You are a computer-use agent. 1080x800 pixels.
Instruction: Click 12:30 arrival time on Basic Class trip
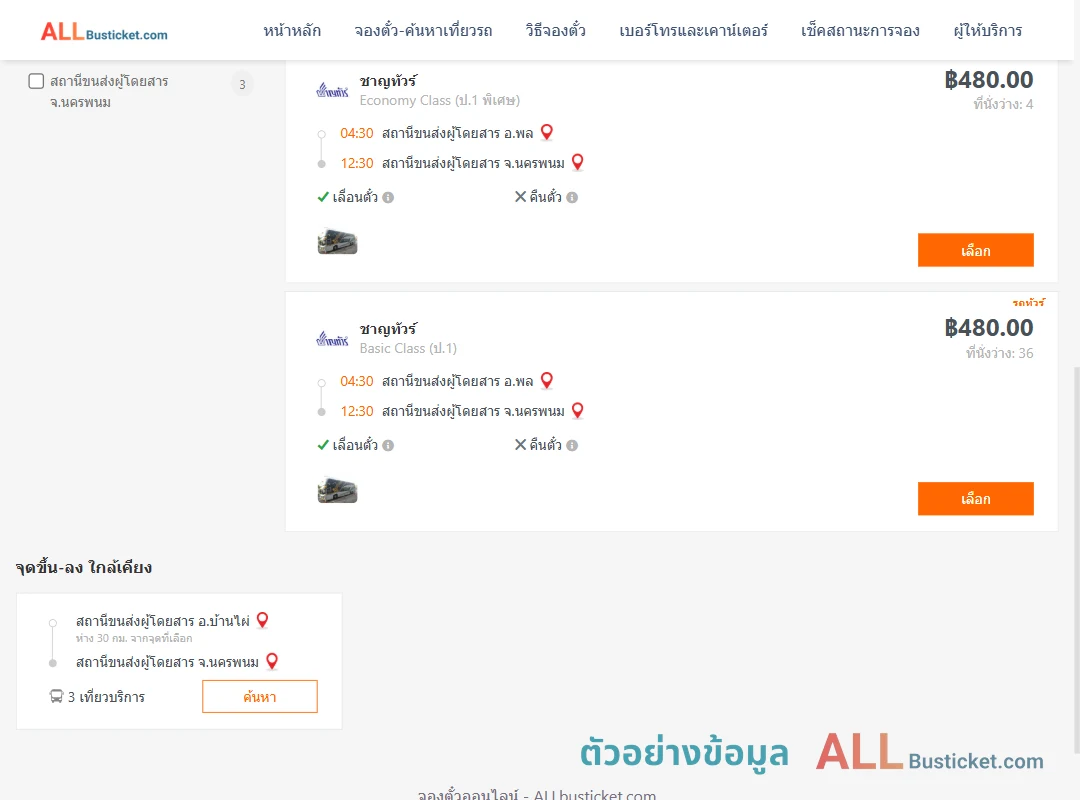coord(357,411)
